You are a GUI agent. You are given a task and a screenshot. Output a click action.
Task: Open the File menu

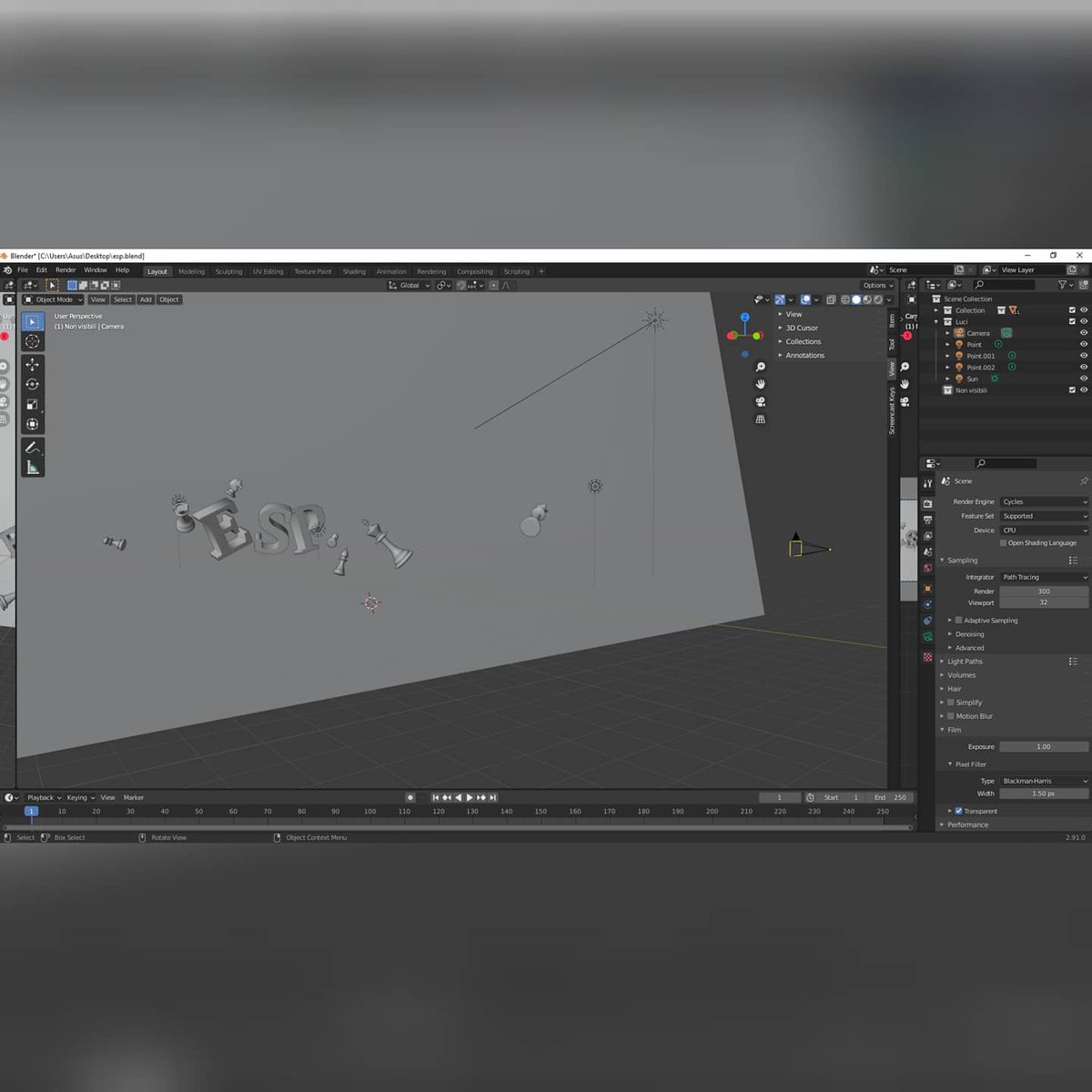pos(23,270)
